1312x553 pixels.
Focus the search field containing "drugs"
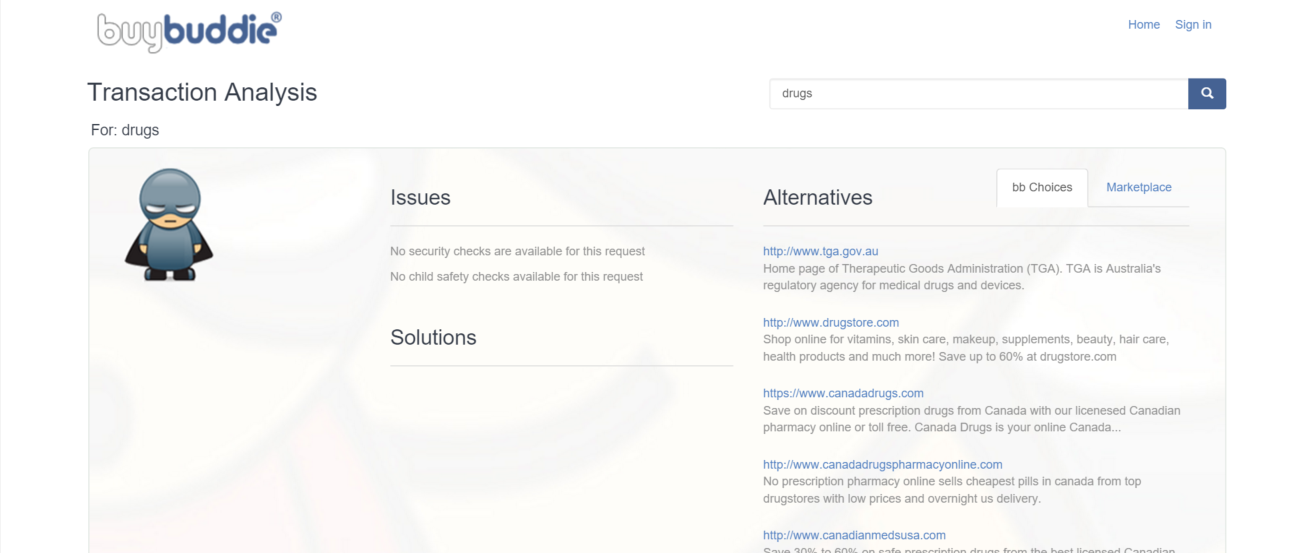click(977, 93)
